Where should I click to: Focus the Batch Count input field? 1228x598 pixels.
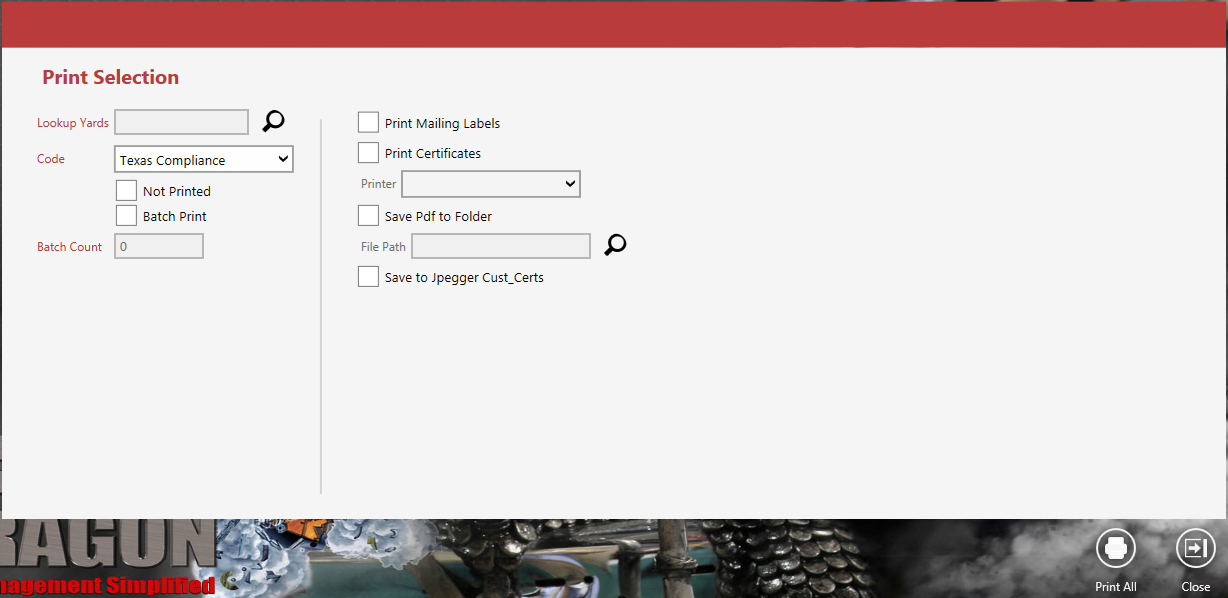coord(159,246)
